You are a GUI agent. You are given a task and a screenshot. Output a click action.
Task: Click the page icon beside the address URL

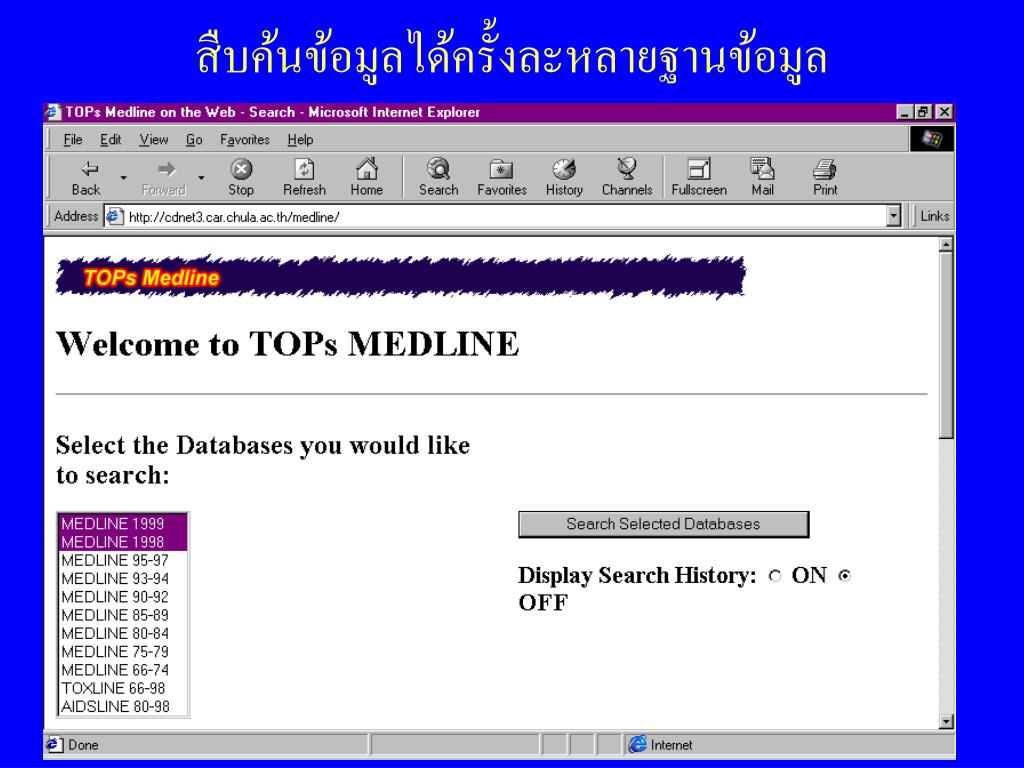(x=115, y=216)
